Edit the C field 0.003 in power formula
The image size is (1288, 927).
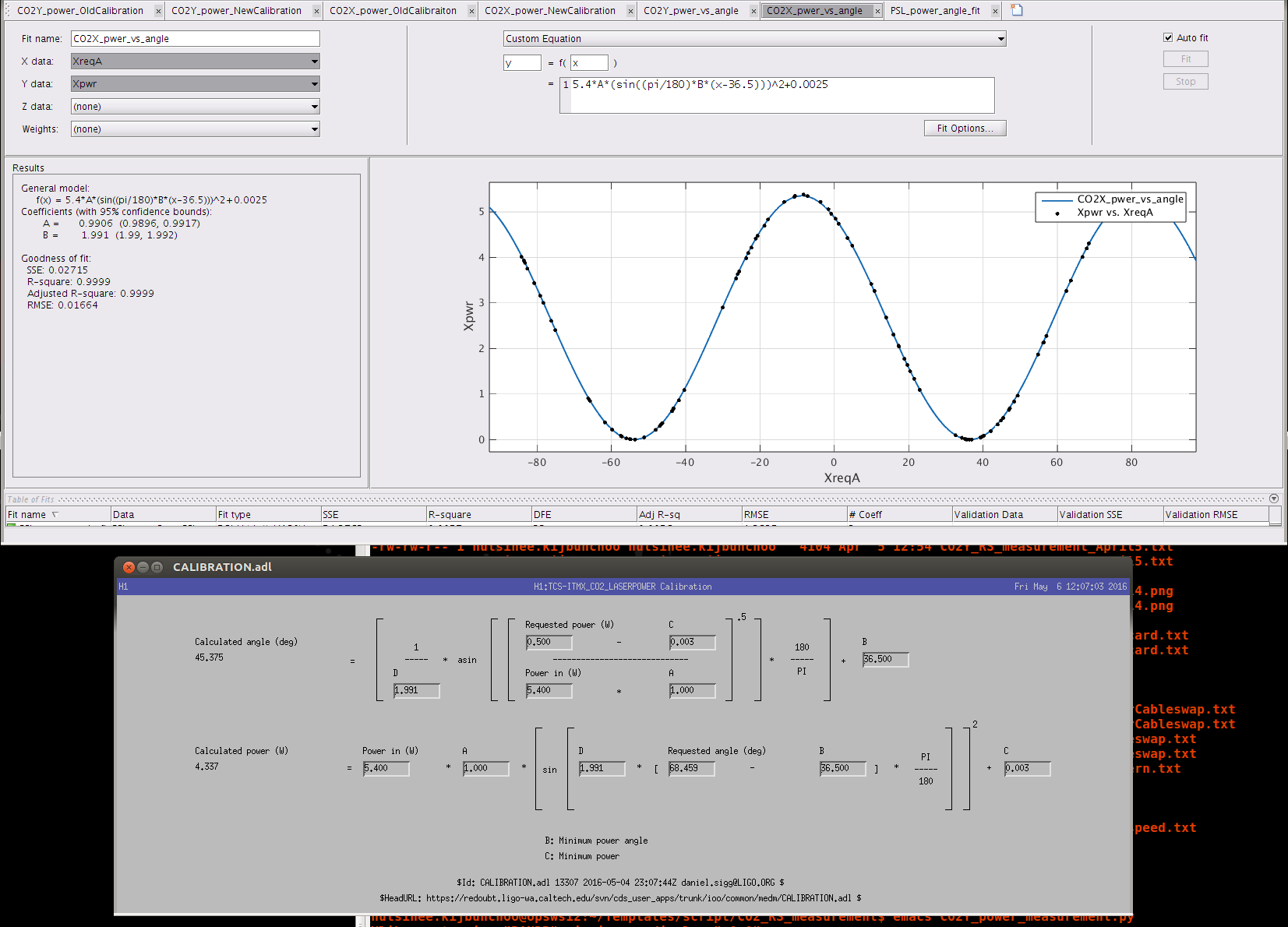(x=1028, y=769)
